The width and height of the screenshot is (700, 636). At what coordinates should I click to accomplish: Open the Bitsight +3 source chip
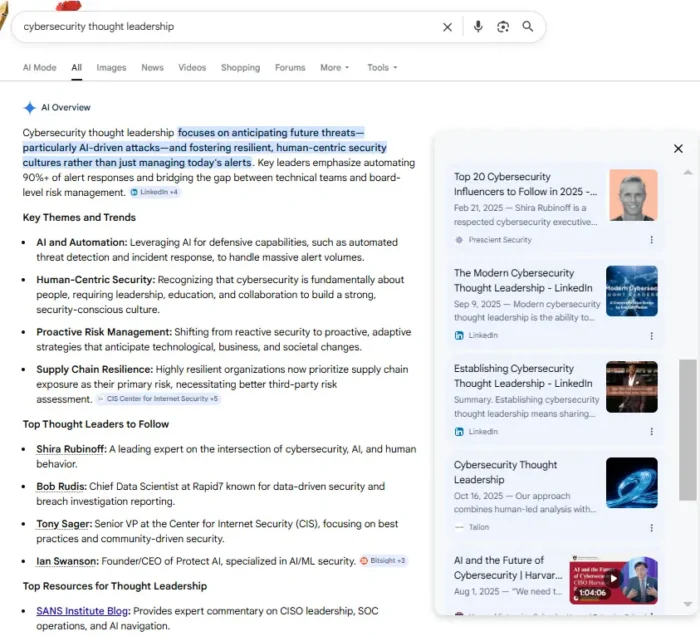(383, 561)
